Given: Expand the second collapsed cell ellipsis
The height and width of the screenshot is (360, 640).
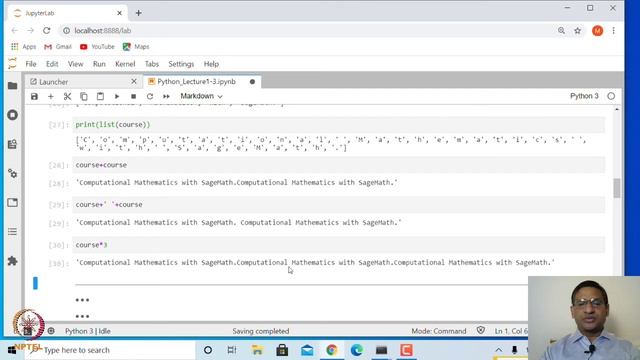Looking at the screenshot, I should (x=82, y=316).
